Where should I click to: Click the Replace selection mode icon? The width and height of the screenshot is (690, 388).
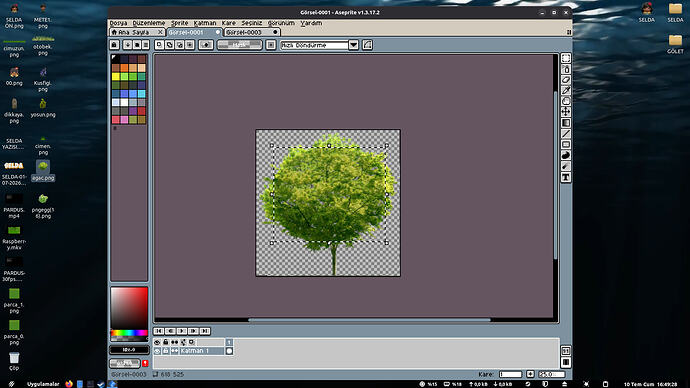point(159,45)
